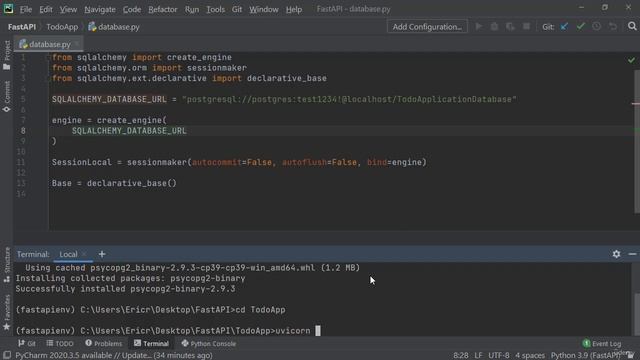Click the editor vertical scrollbar

[x=637, y=141]
